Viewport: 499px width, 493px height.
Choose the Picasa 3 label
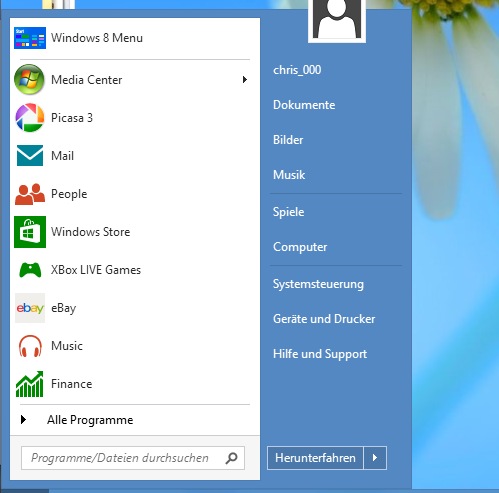(72, 118)
